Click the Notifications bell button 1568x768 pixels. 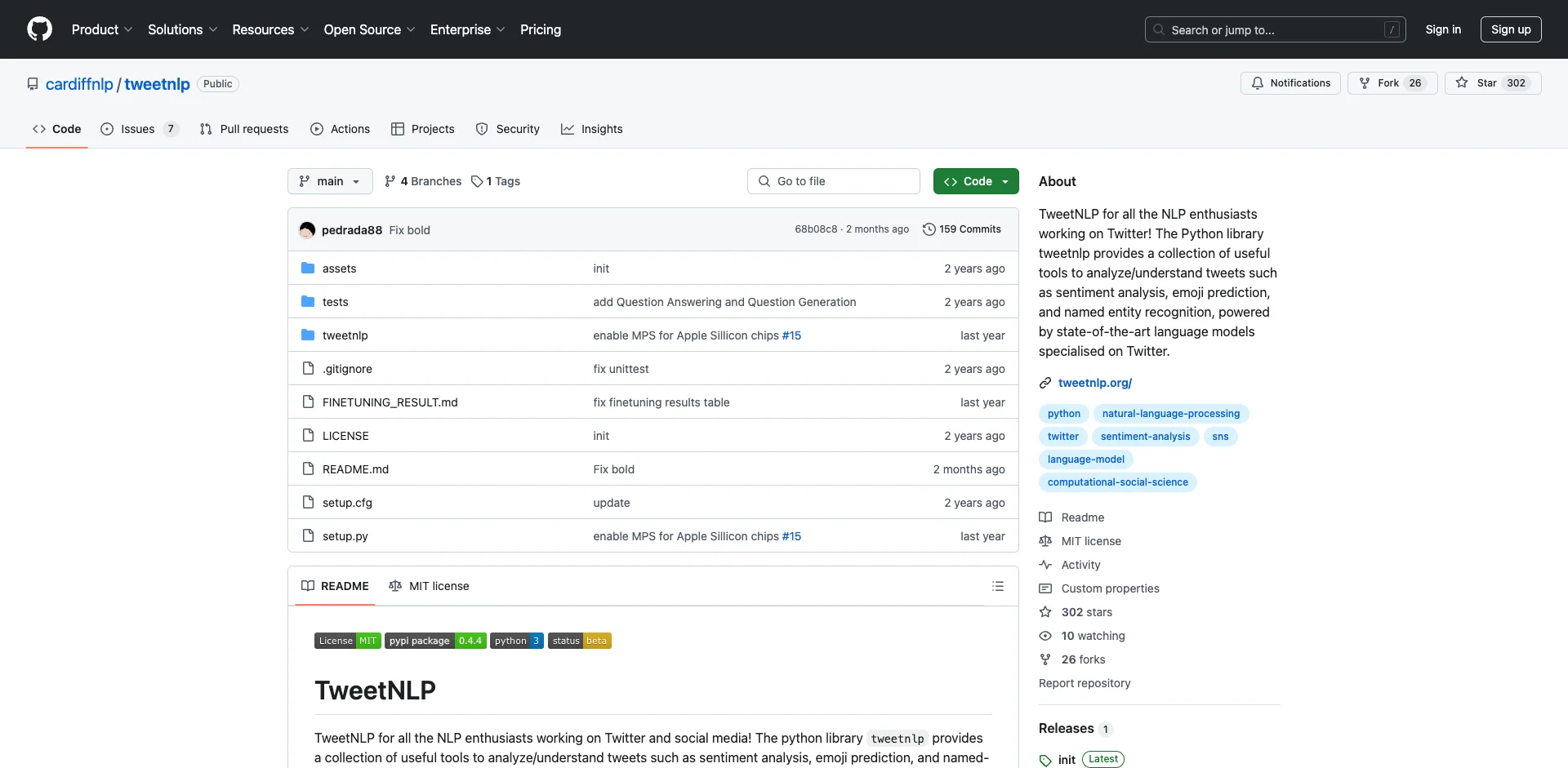click(x=1290, y=83)
